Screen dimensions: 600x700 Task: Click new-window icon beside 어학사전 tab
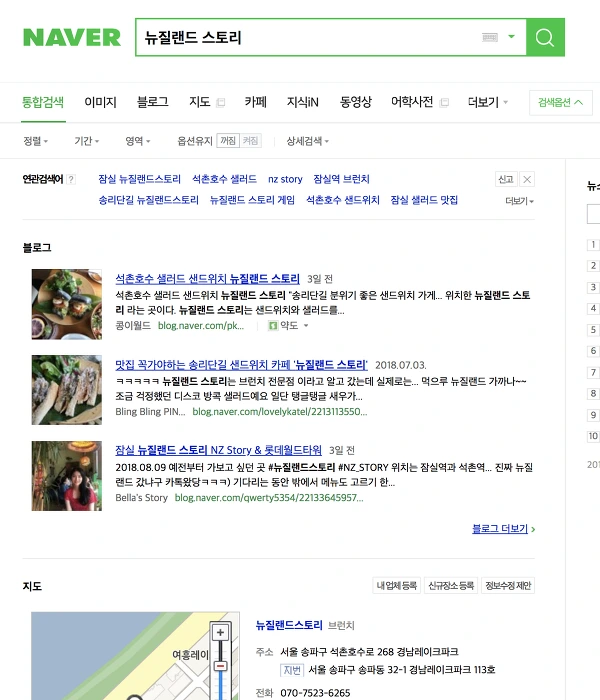click(x=444, y=103)
